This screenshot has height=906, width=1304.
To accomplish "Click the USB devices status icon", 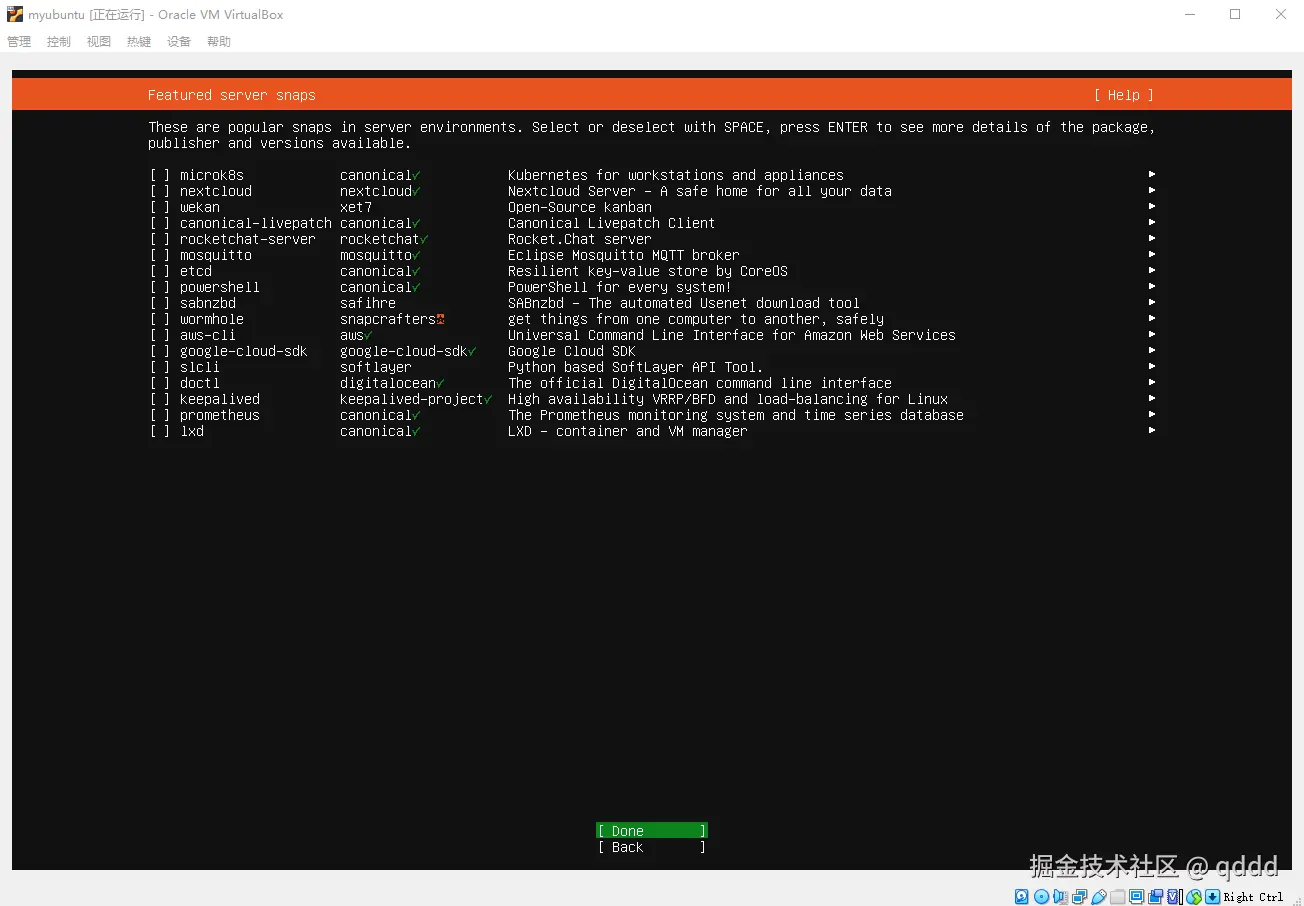I will (1099, 897).
